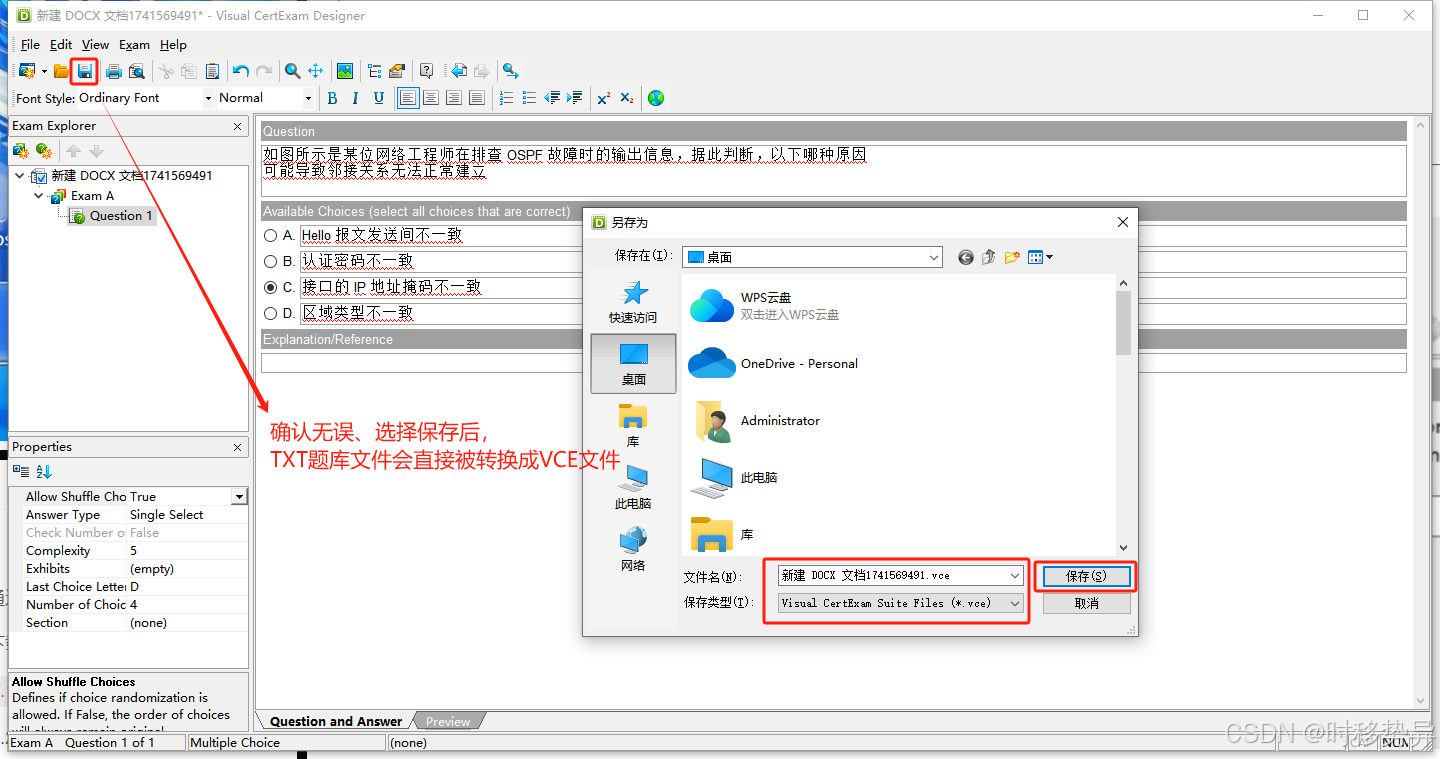Screen dimensions: 1440x759
Task: Click the new folder icon in save dialog
Action: point(1012,257)
